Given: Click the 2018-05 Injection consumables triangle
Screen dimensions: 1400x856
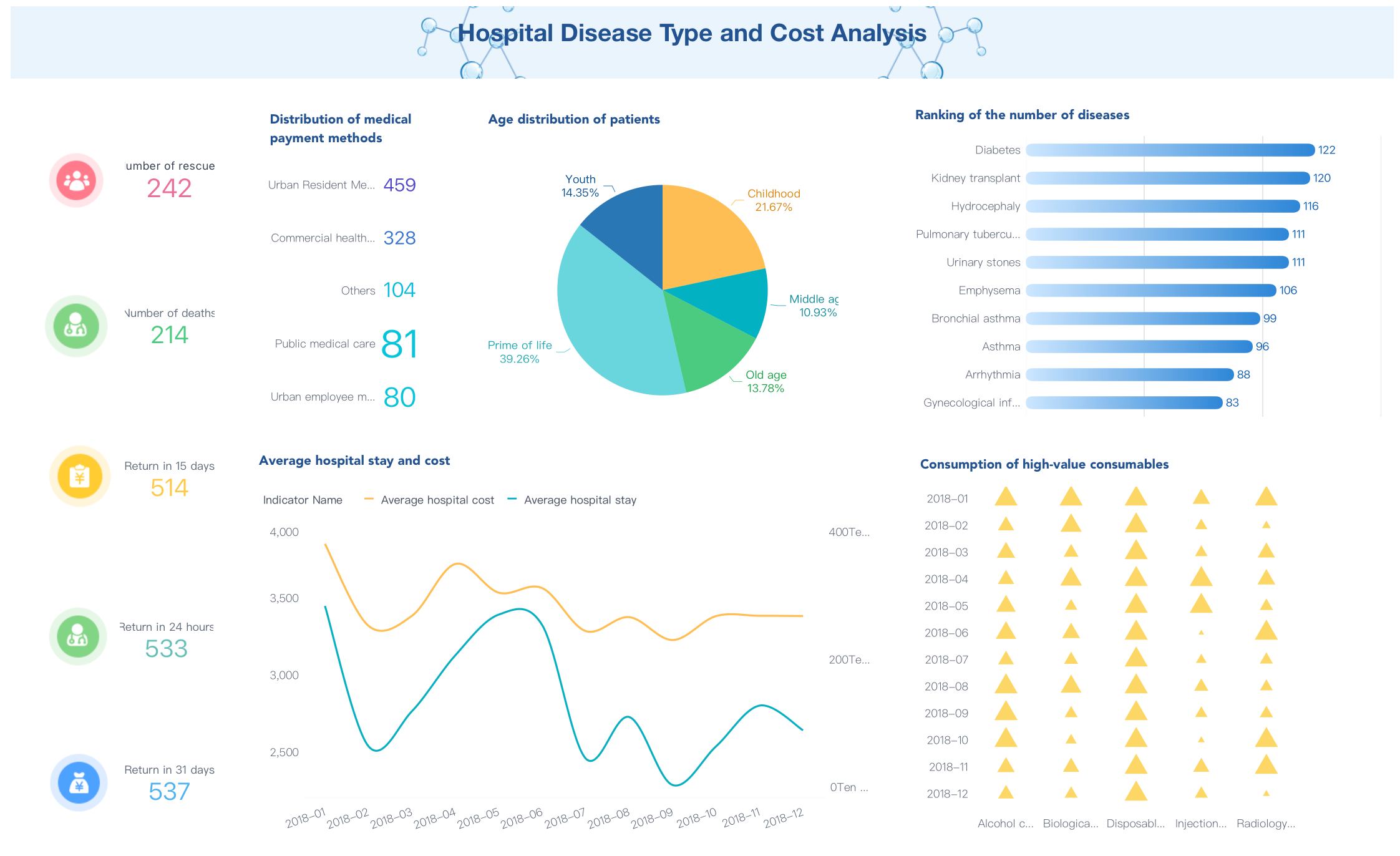Looking at the screenshot, I should point(1201,603).
